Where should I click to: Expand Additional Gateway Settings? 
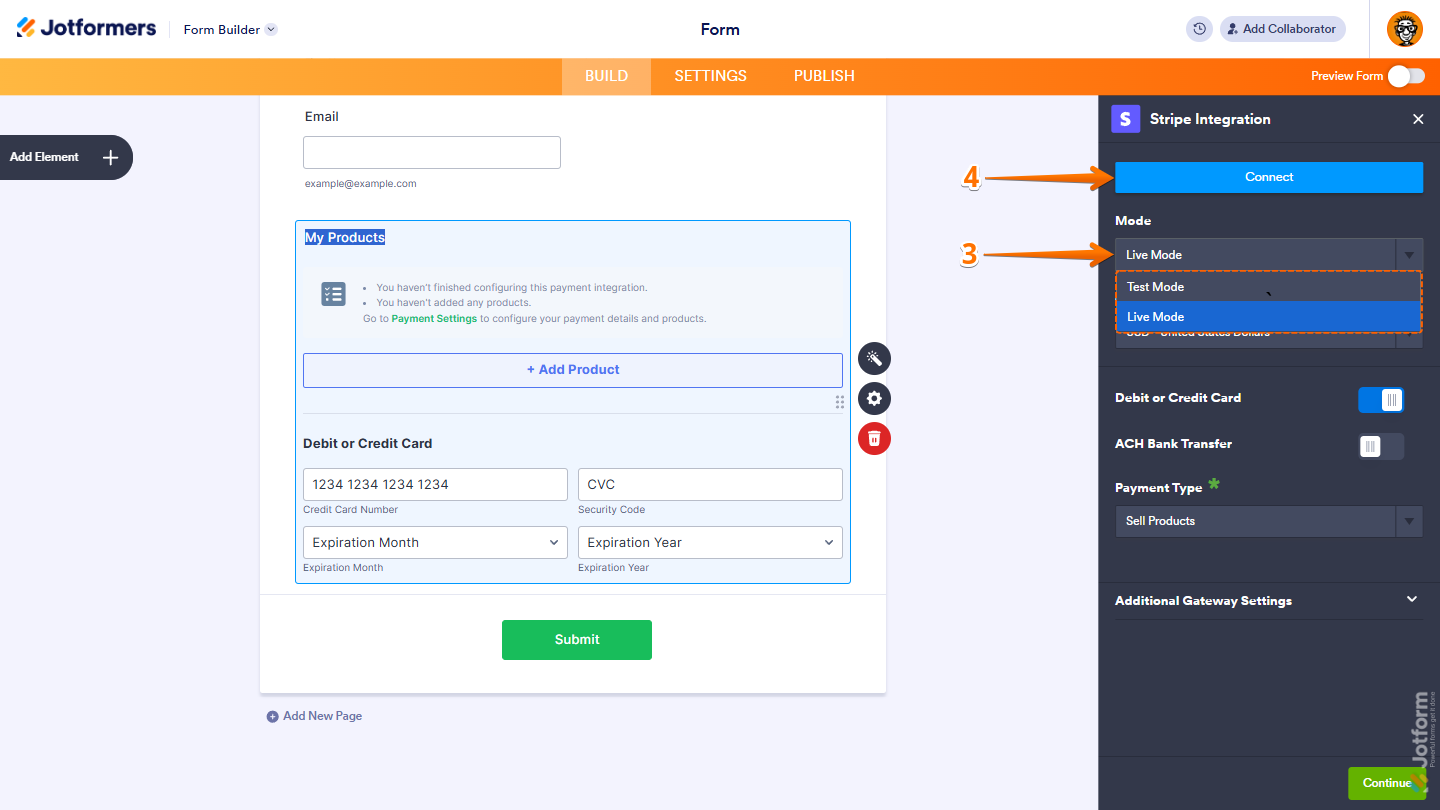tap(1268, 601)
